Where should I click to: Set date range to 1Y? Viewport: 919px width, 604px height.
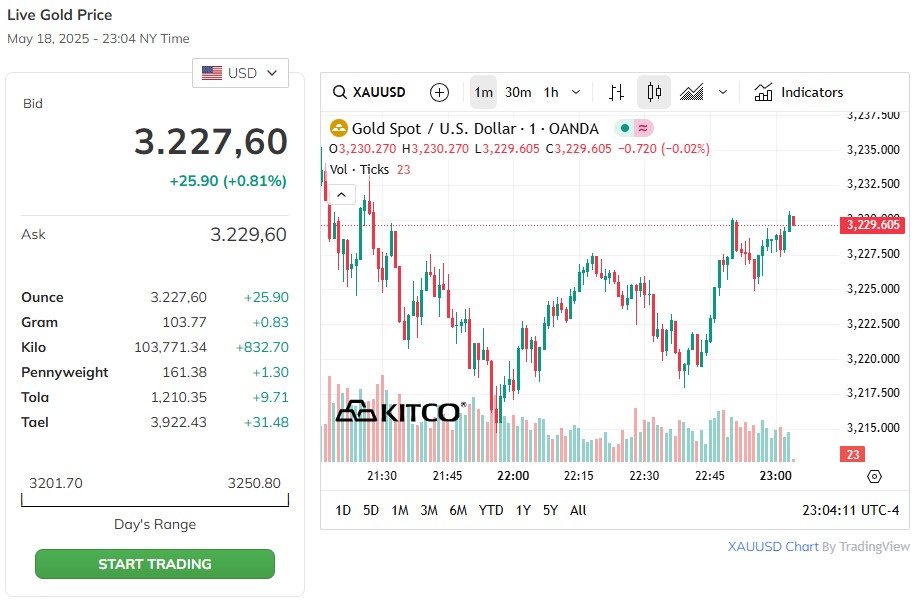(523, 510)
